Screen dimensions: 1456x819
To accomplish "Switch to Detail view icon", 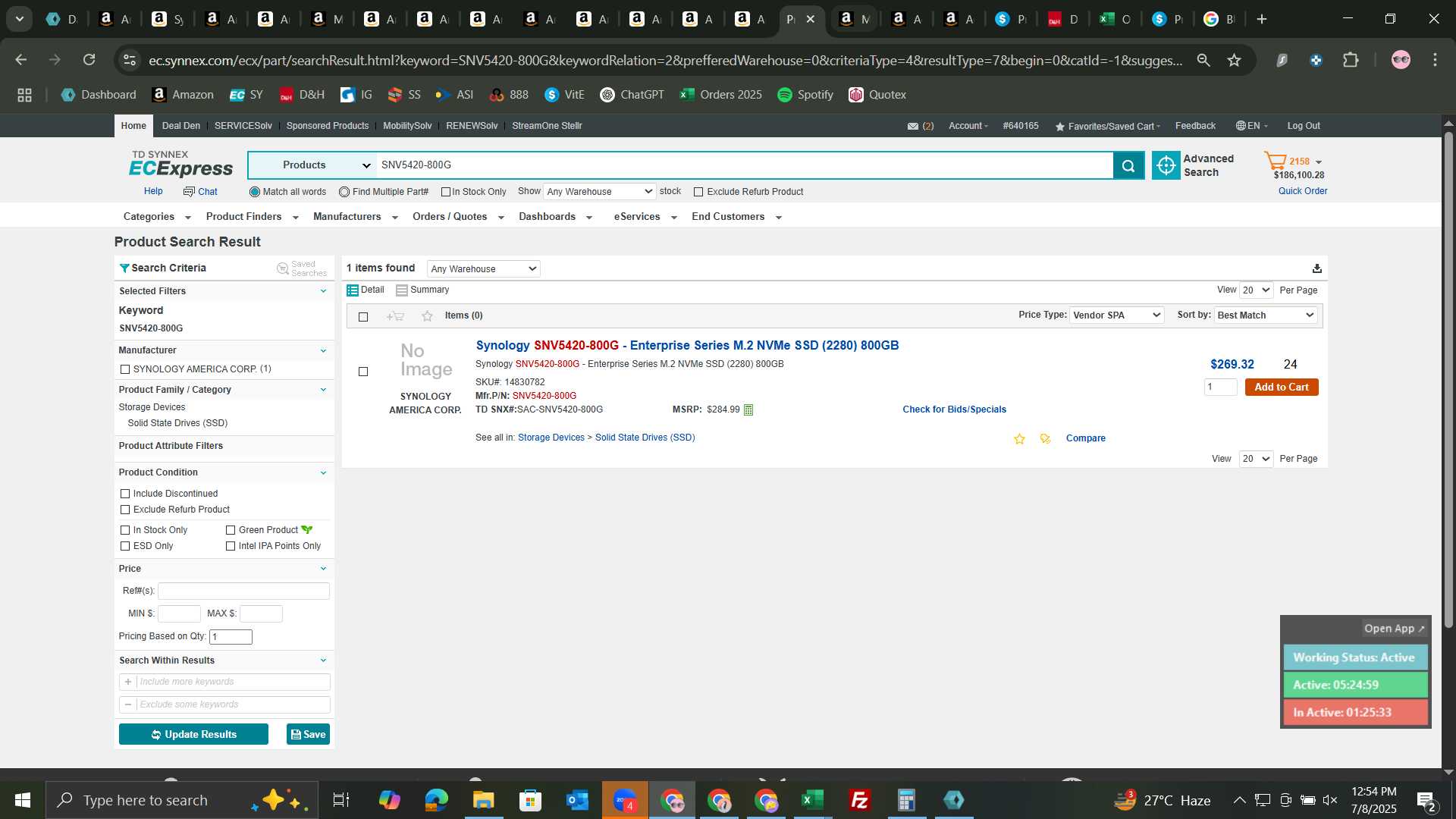I will pyautogui.click(x=353, y=290).
